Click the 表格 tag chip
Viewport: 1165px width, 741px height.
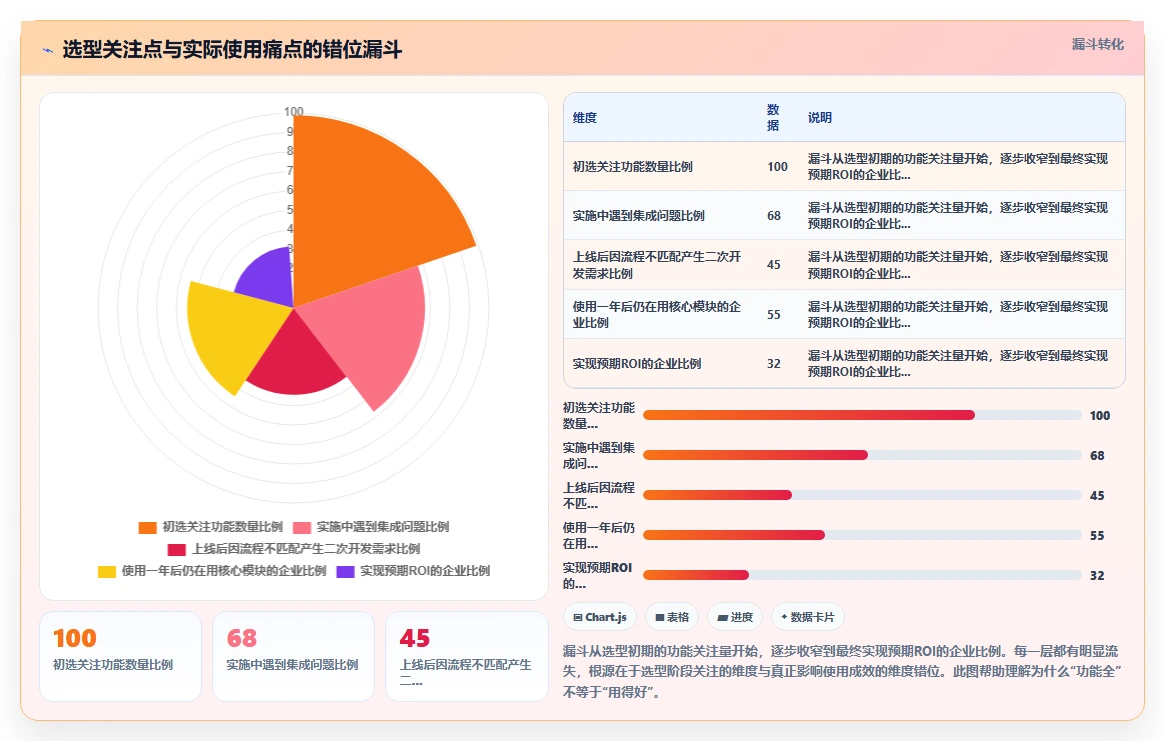[672, 617]
